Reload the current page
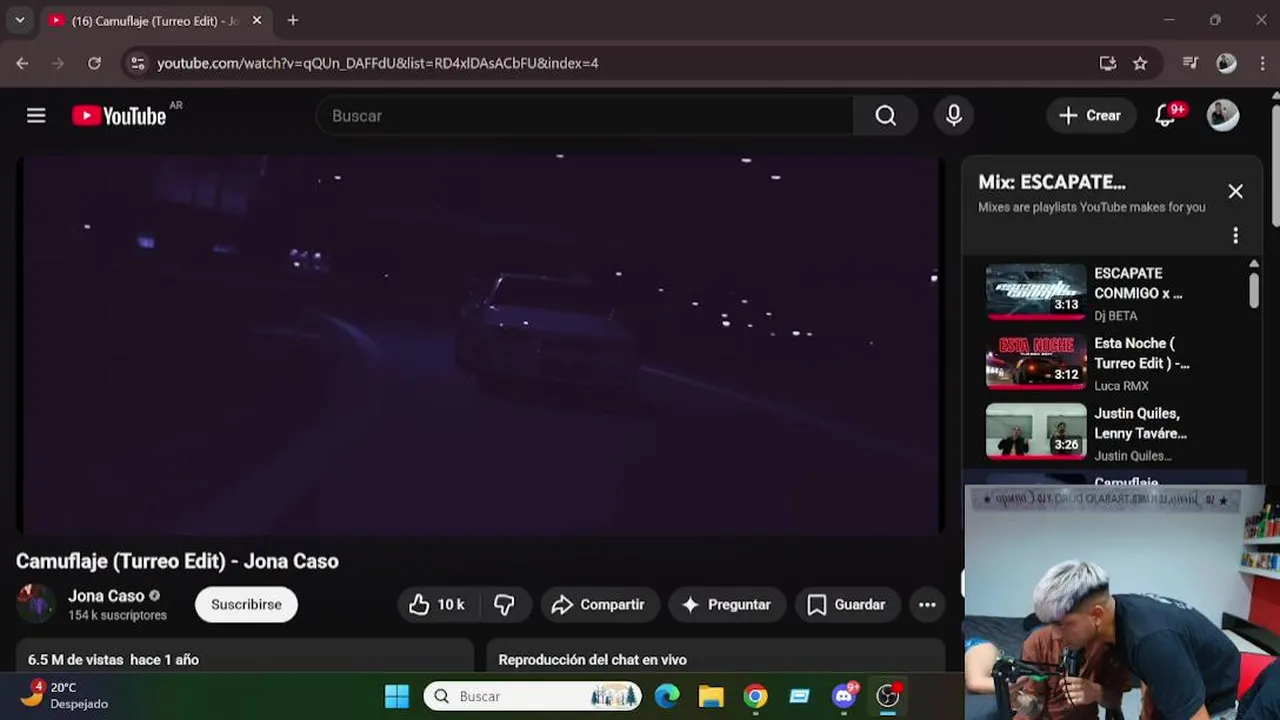The image size is (1280, 720). [x=94, y=63]
